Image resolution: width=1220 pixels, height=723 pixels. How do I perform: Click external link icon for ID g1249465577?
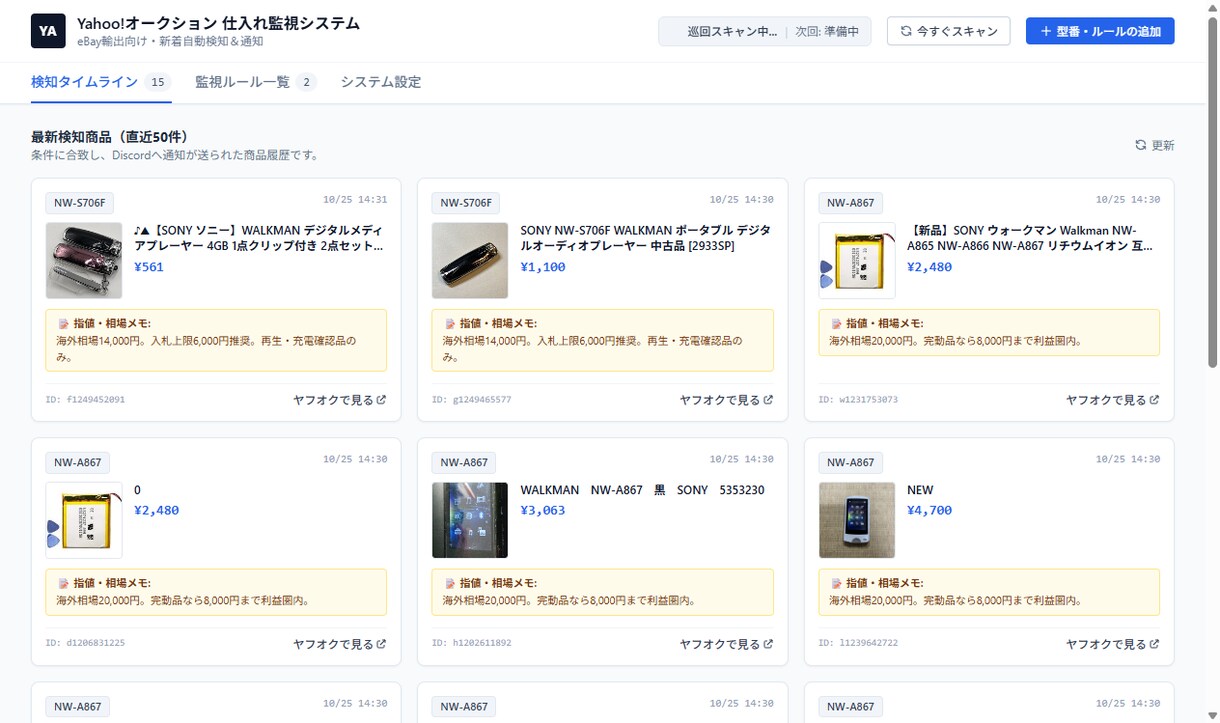(768, 400)
